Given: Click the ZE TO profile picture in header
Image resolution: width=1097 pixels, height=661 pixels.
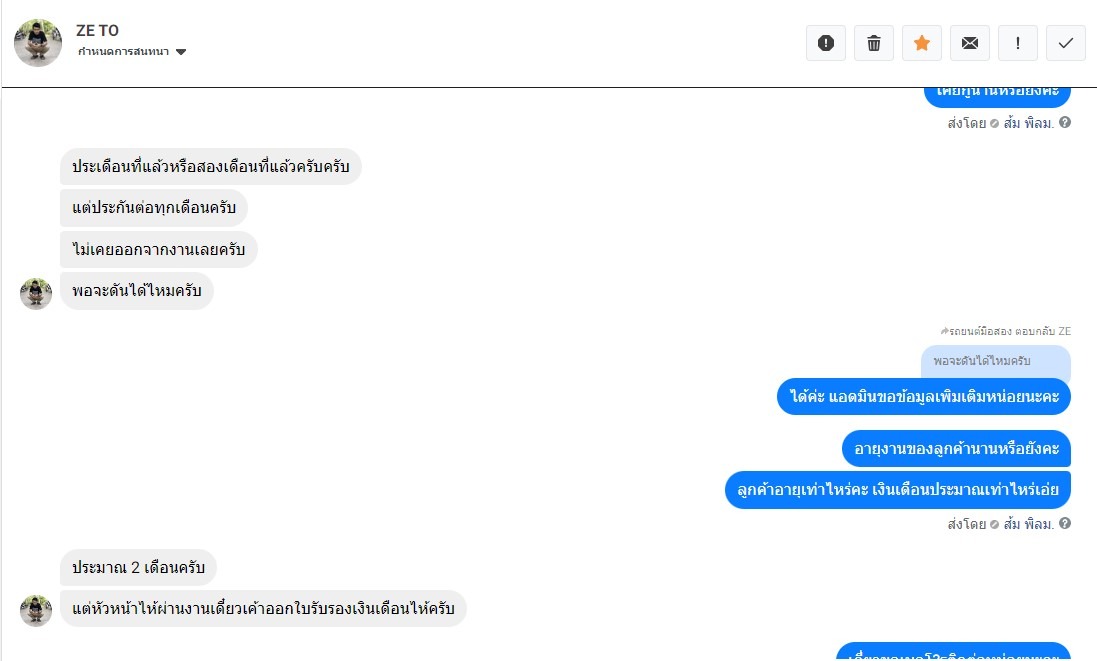Looking at the screenshot, I should click(x=38, y=42).
